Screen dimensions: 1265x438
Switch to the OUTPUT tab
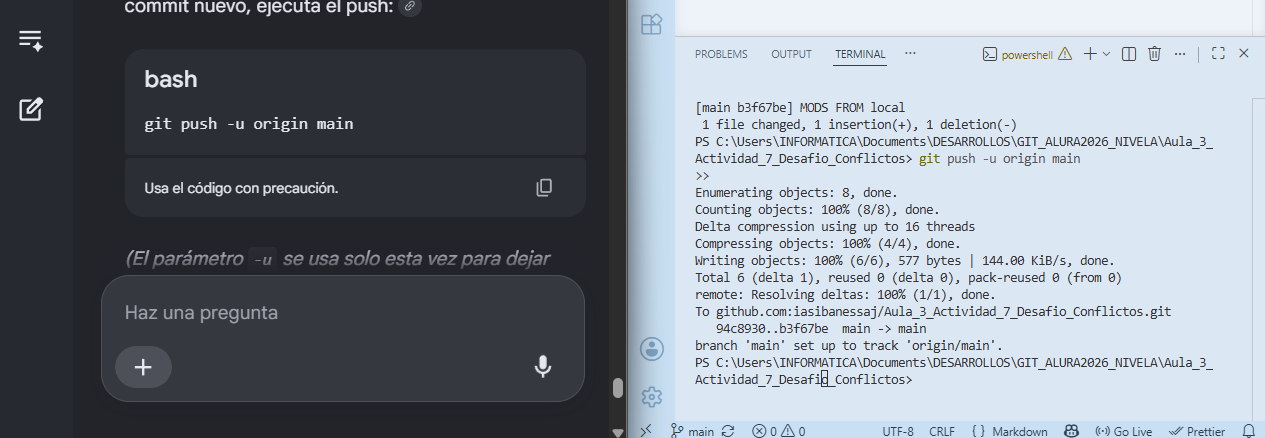(791, 54)
